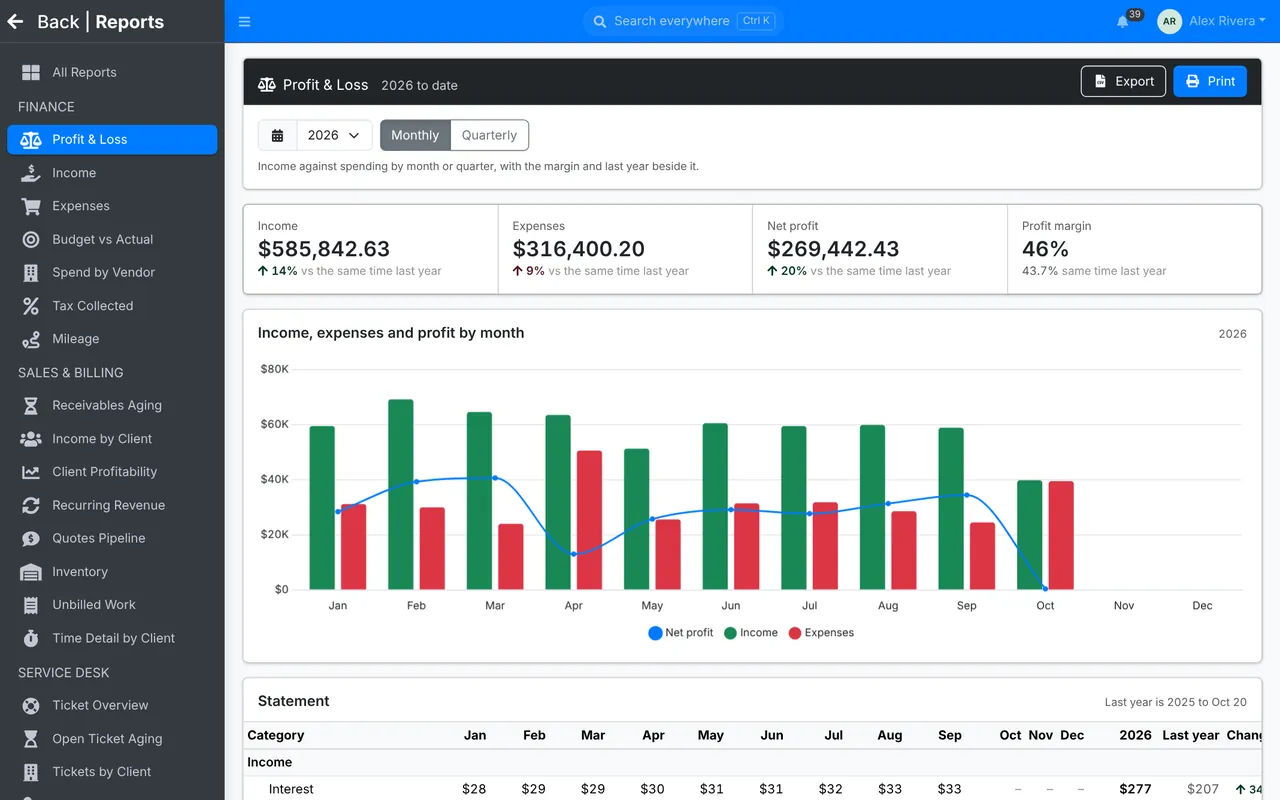Go to Budget vs Actual report

point(112,239)
